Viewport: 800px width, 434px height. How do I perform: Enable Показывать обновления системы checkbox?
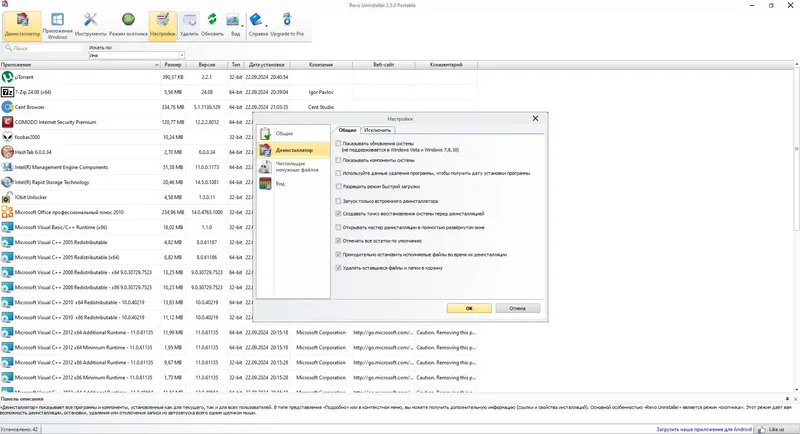point(338,144)
